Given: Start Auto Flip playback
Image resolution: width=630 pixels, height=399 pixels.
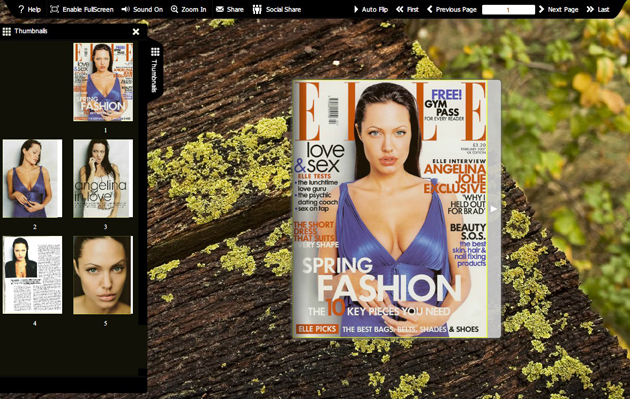Looking at the screenshot, I should (x=356, y=9).
